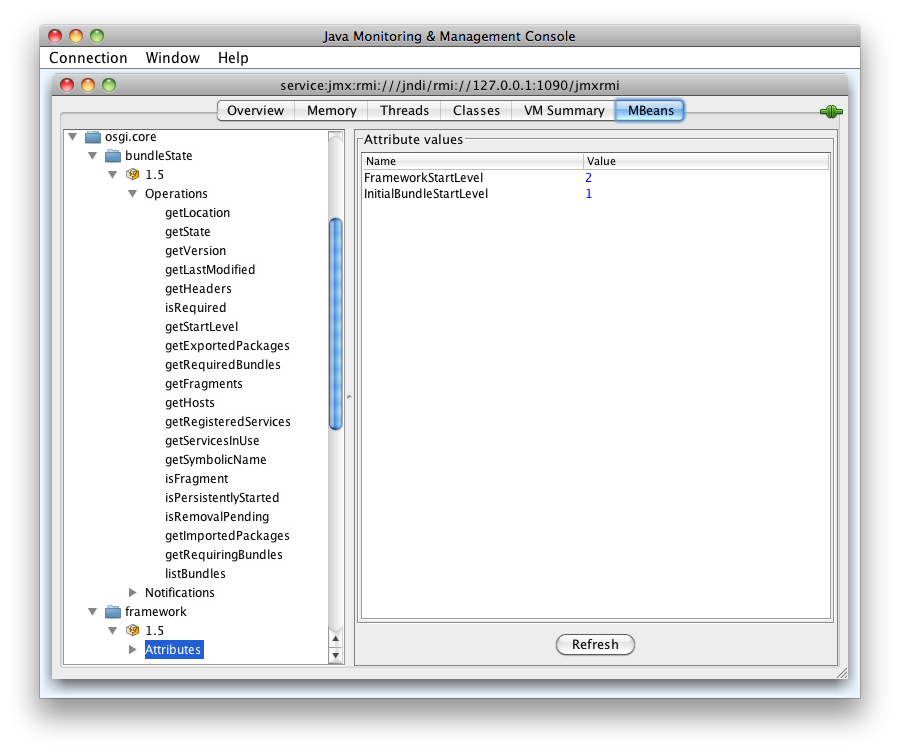900x753 pixels.
Task: Minimize the inner jmxrmi connection window
Action: (88, 85)
